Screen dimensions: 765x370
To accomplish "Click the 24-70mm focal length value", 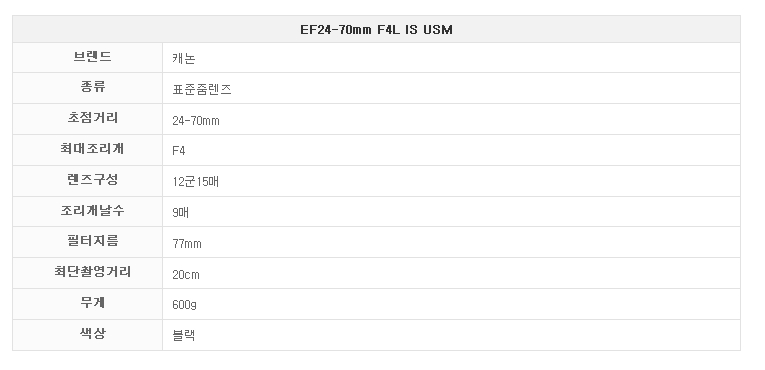I will (x=196, y=121).
